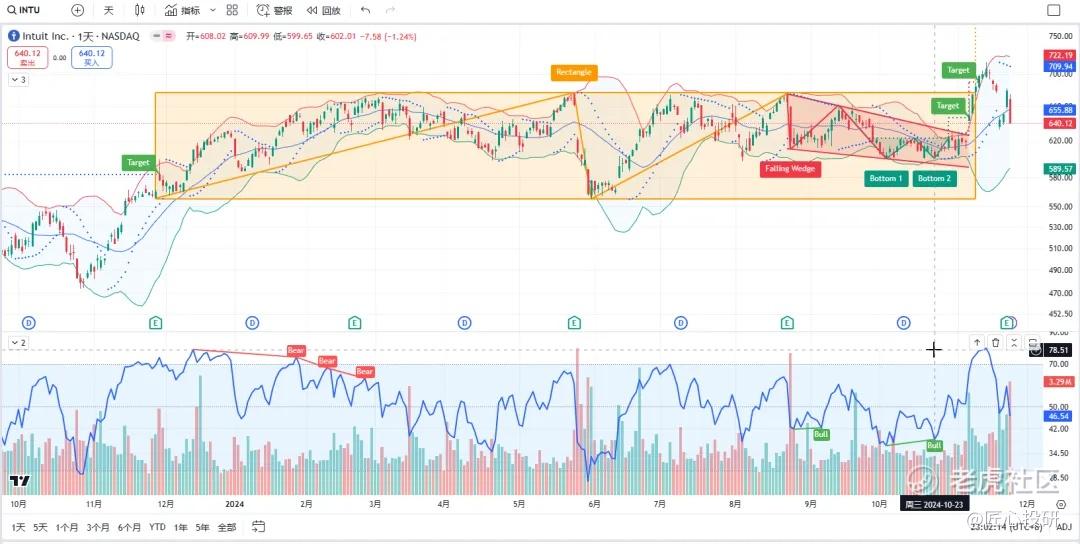Select the 5天 time range
Image resolution: width=1080 pixels, height=544 pixels.
(41, 527)
